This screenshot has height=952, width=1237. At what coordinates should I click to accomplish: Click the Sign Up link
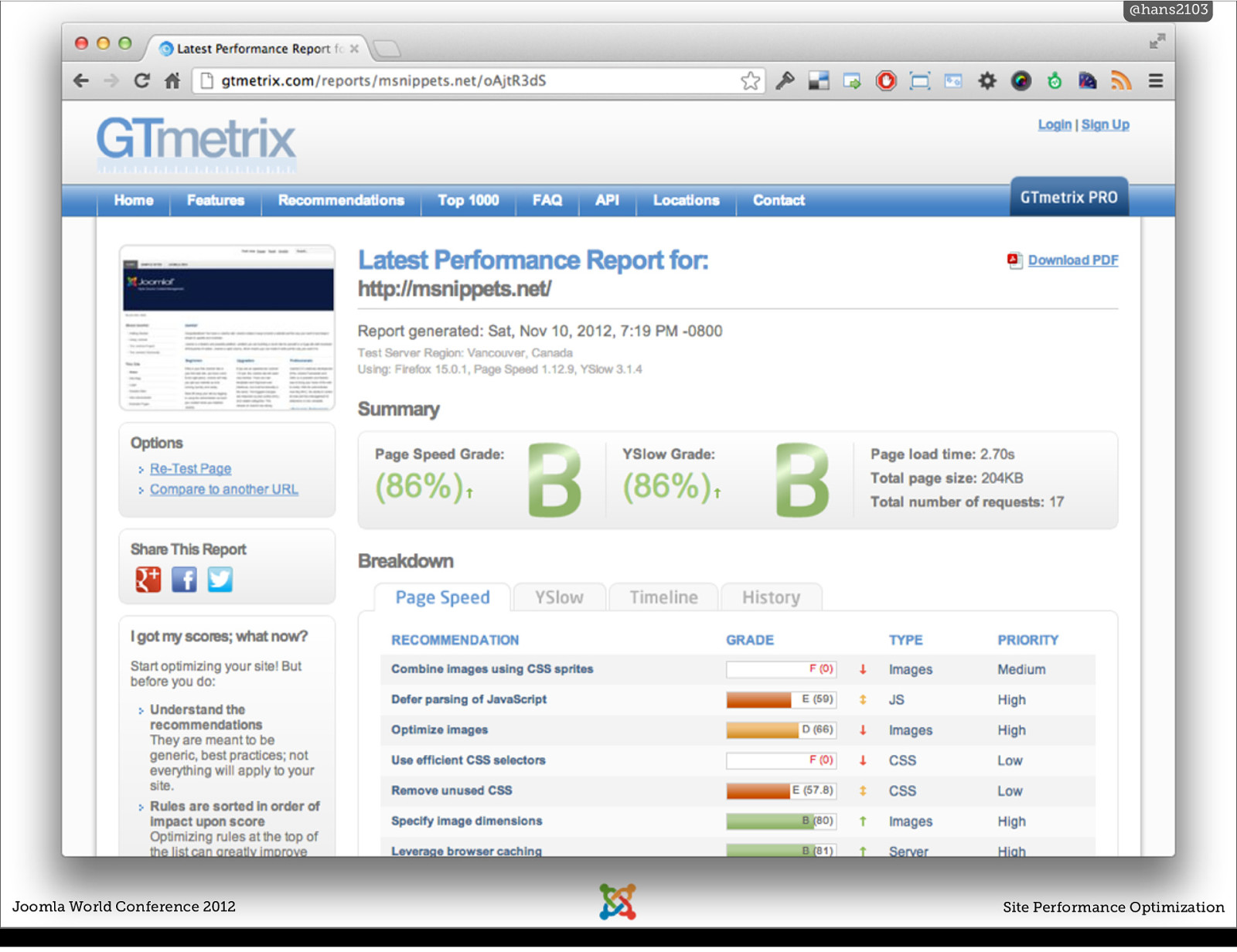pos(1105,124)
